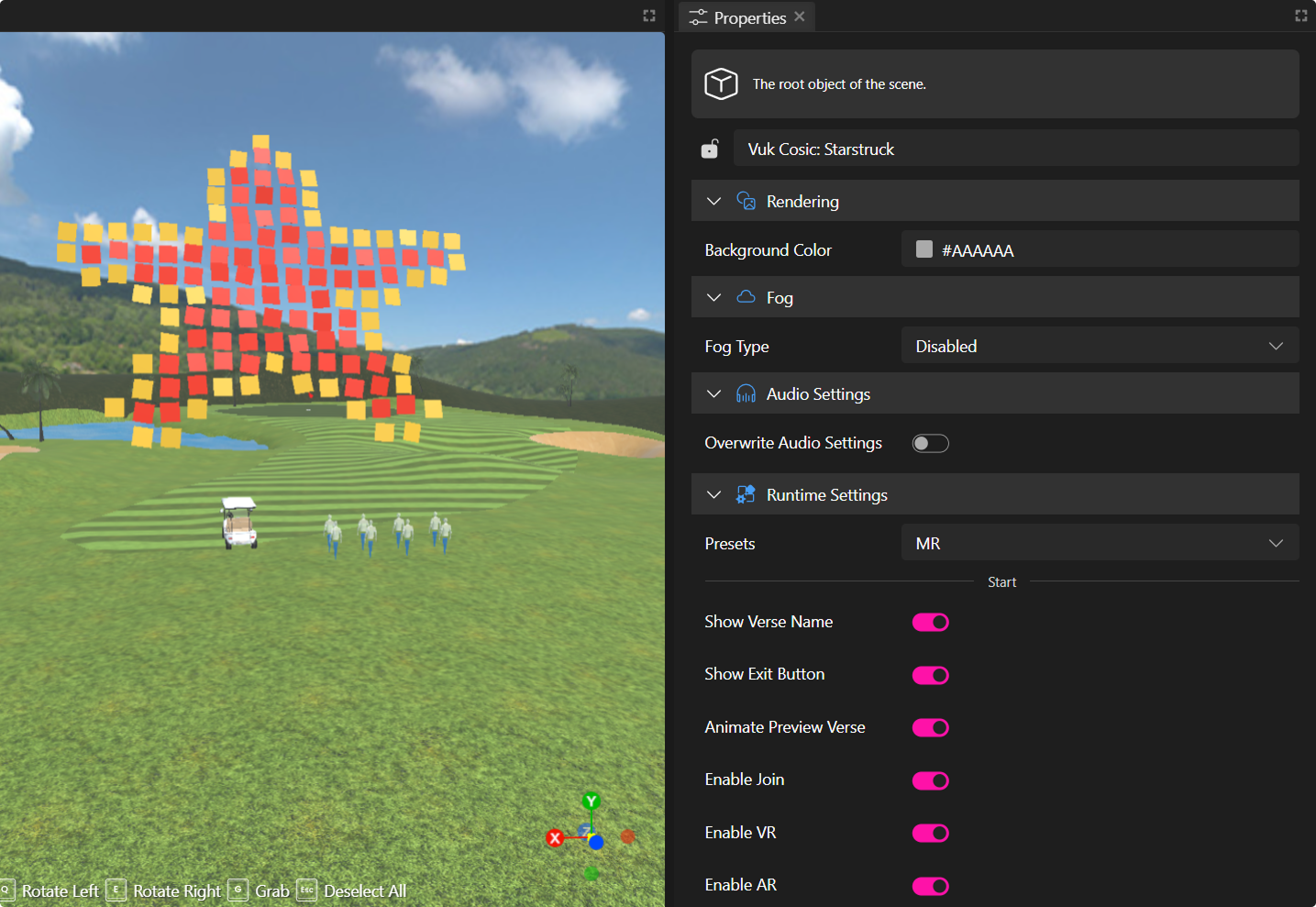The width and height of the screenshot is (1316, 907).
Task: Turn off Show Verse Name toggle
Action: [930, 623]
